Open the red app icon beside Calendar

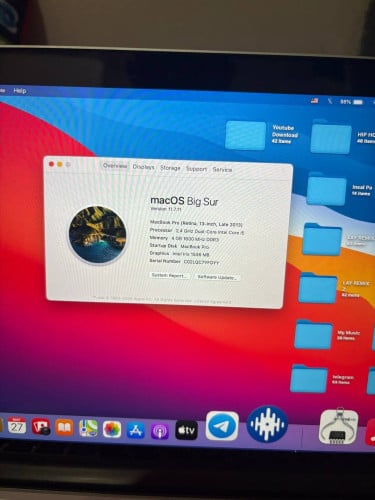click(41, 427)
